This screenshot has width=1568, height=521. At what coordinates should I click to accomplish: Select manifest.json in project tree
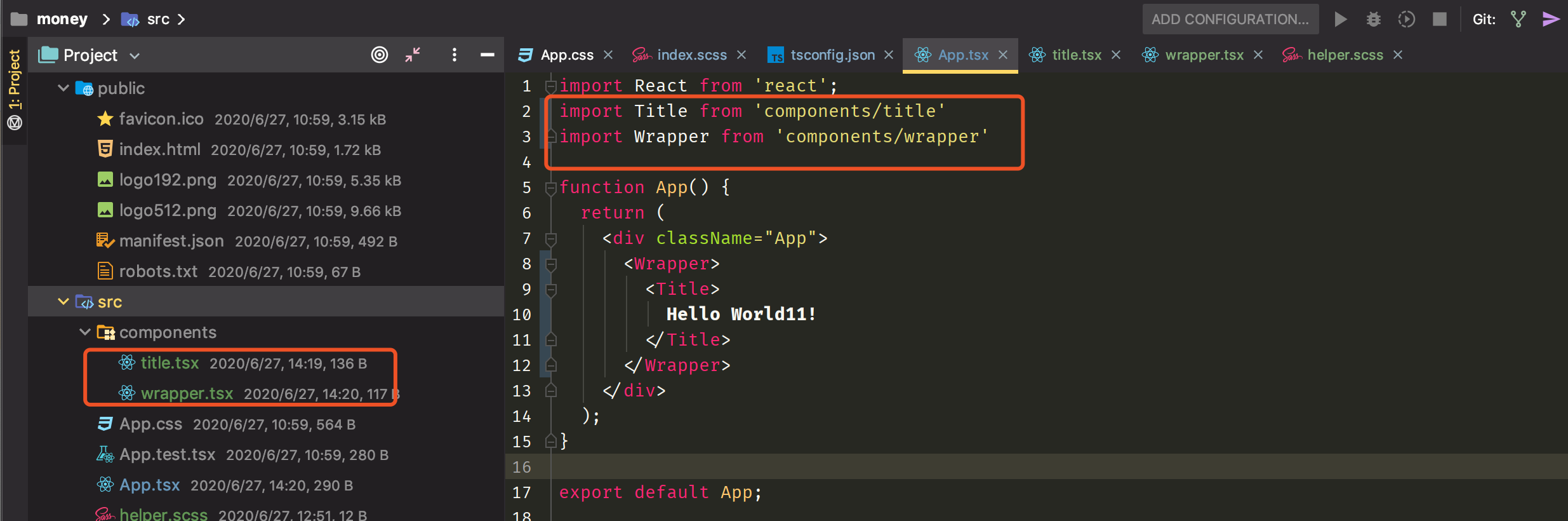click(x=171, y=241)
